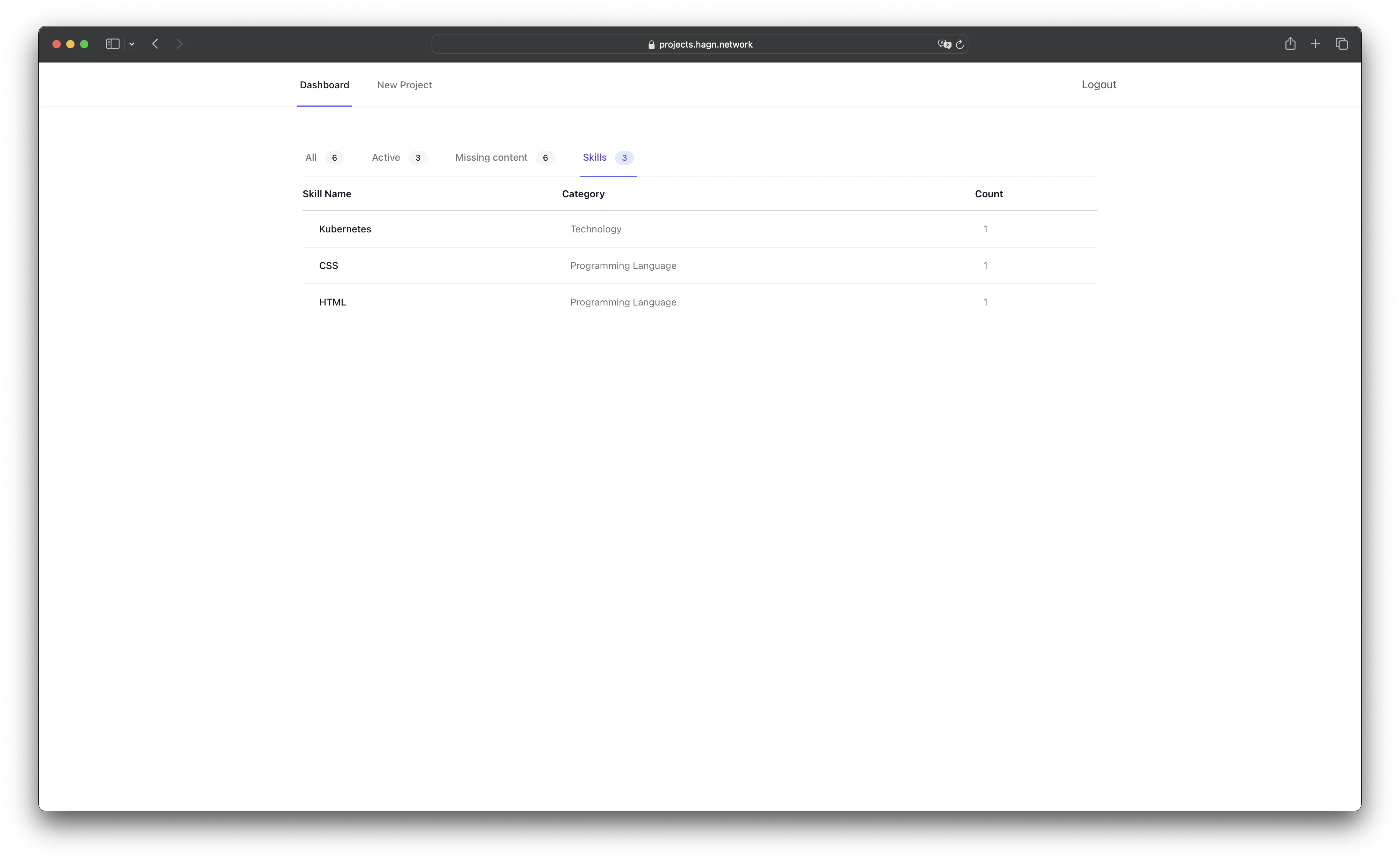This screenshot has width=1400, height=862.
Task: Show the tab overview icon
Action: pyautogui.click(x=1341, y=44)
